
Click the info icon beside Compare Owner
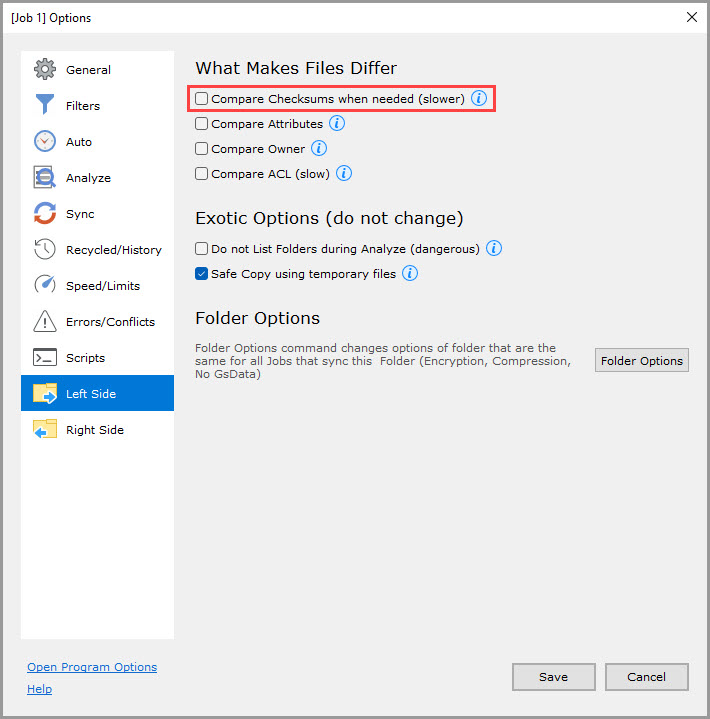click(319, 149)
